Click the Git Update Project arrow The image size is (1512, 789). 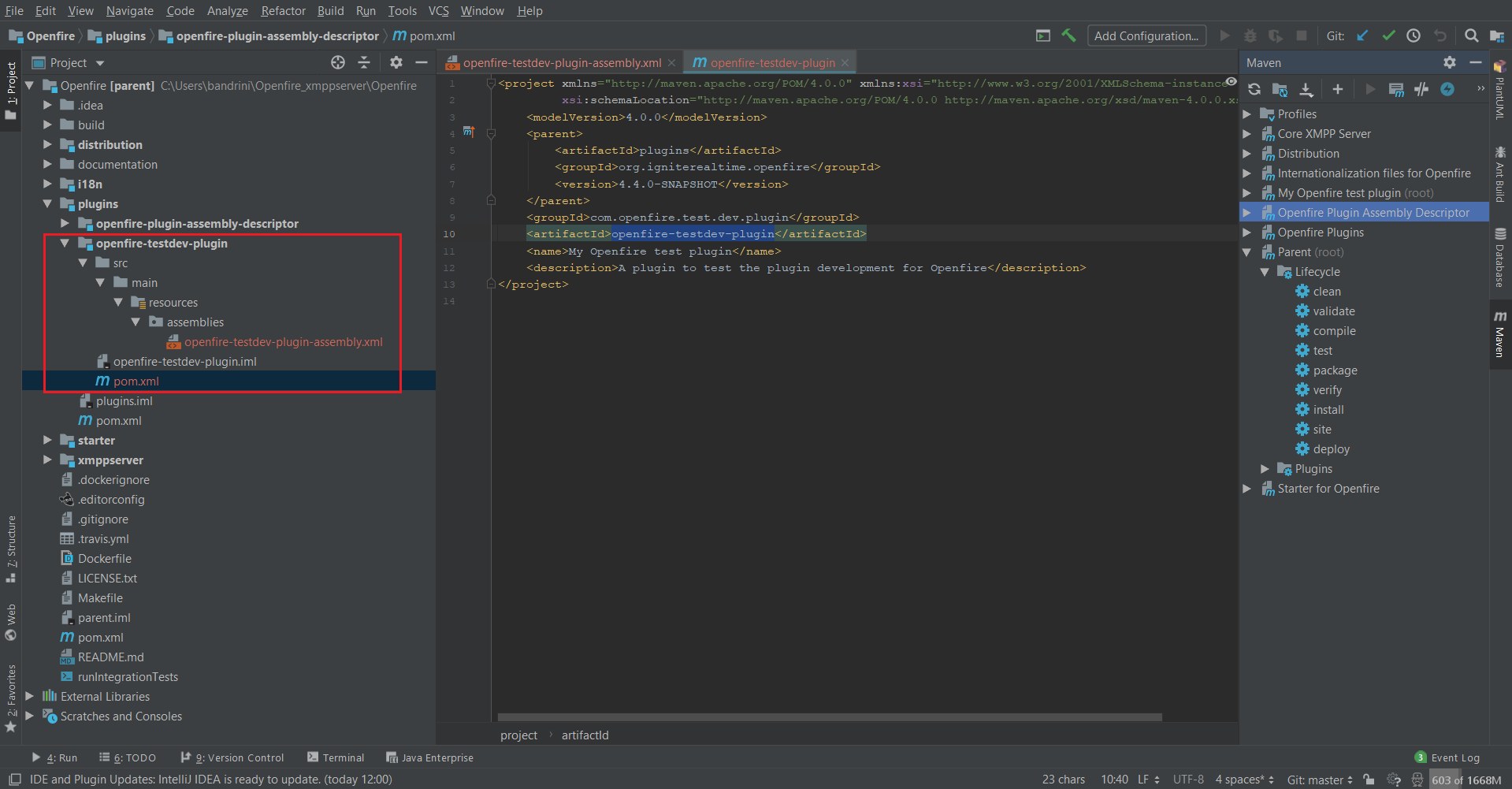[1362, 35]
